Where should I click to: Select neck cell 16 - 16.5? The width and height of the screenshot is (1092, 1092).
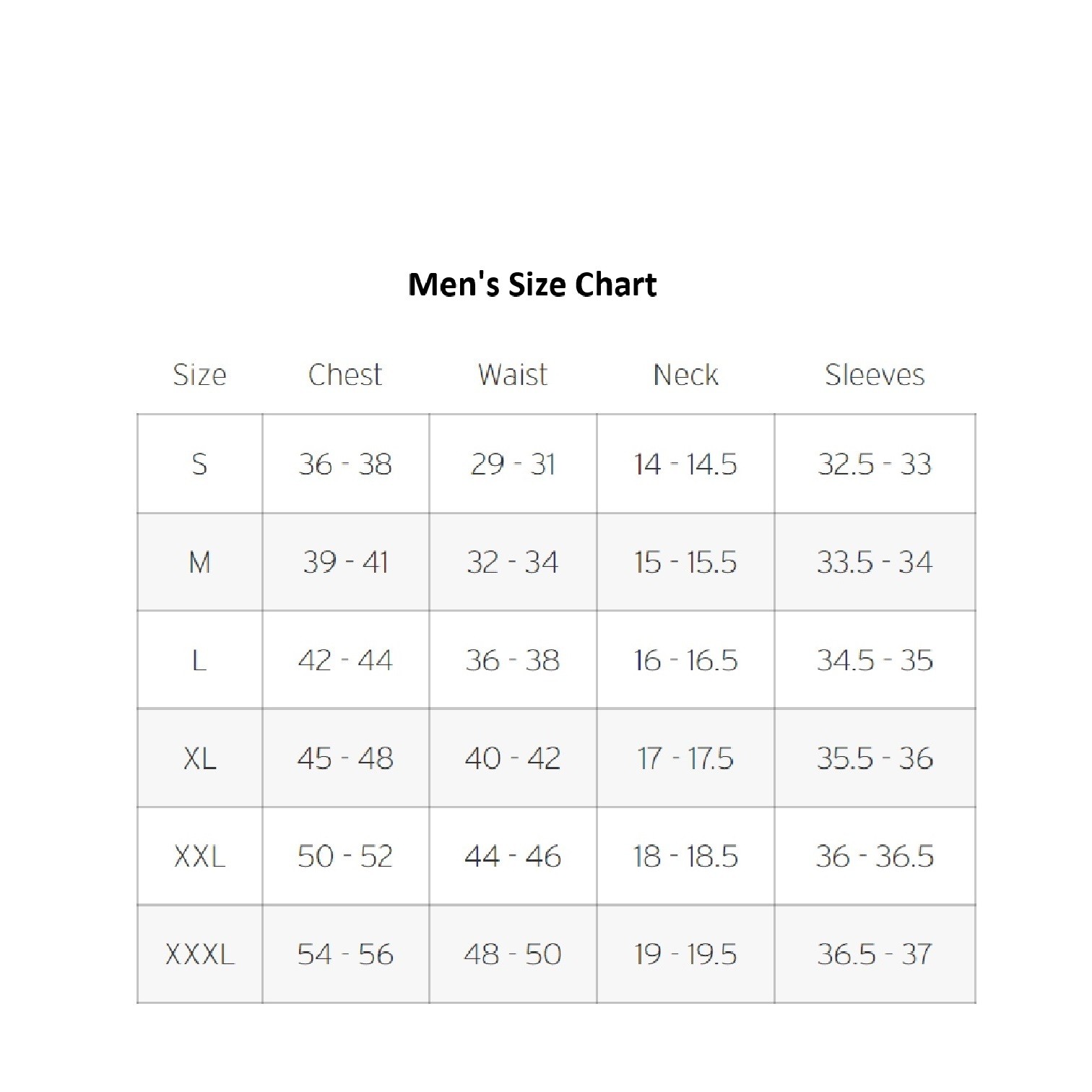[685, 660]
